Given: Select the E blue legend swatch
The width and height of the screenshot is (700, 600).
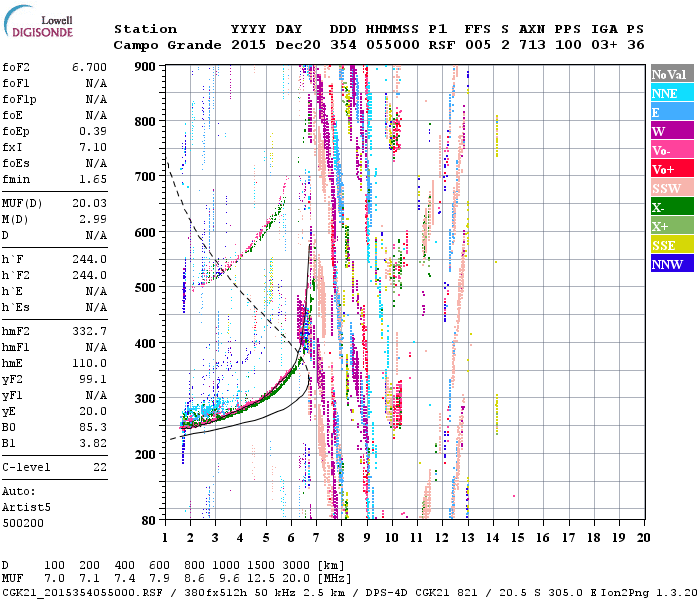Looking at the screenshot, I should tap(672, 112).
